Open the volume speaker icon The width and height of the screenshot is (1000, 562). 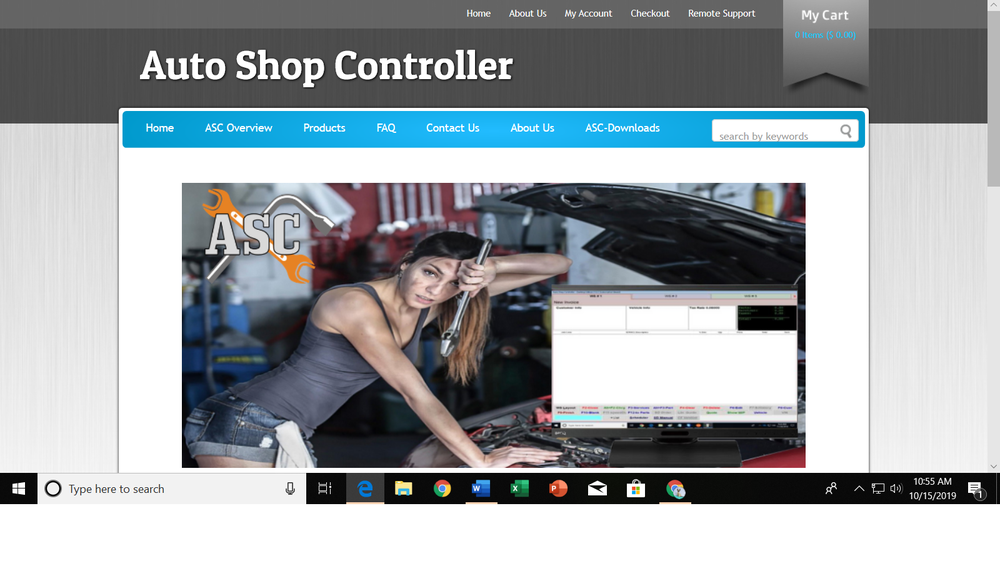896,489
